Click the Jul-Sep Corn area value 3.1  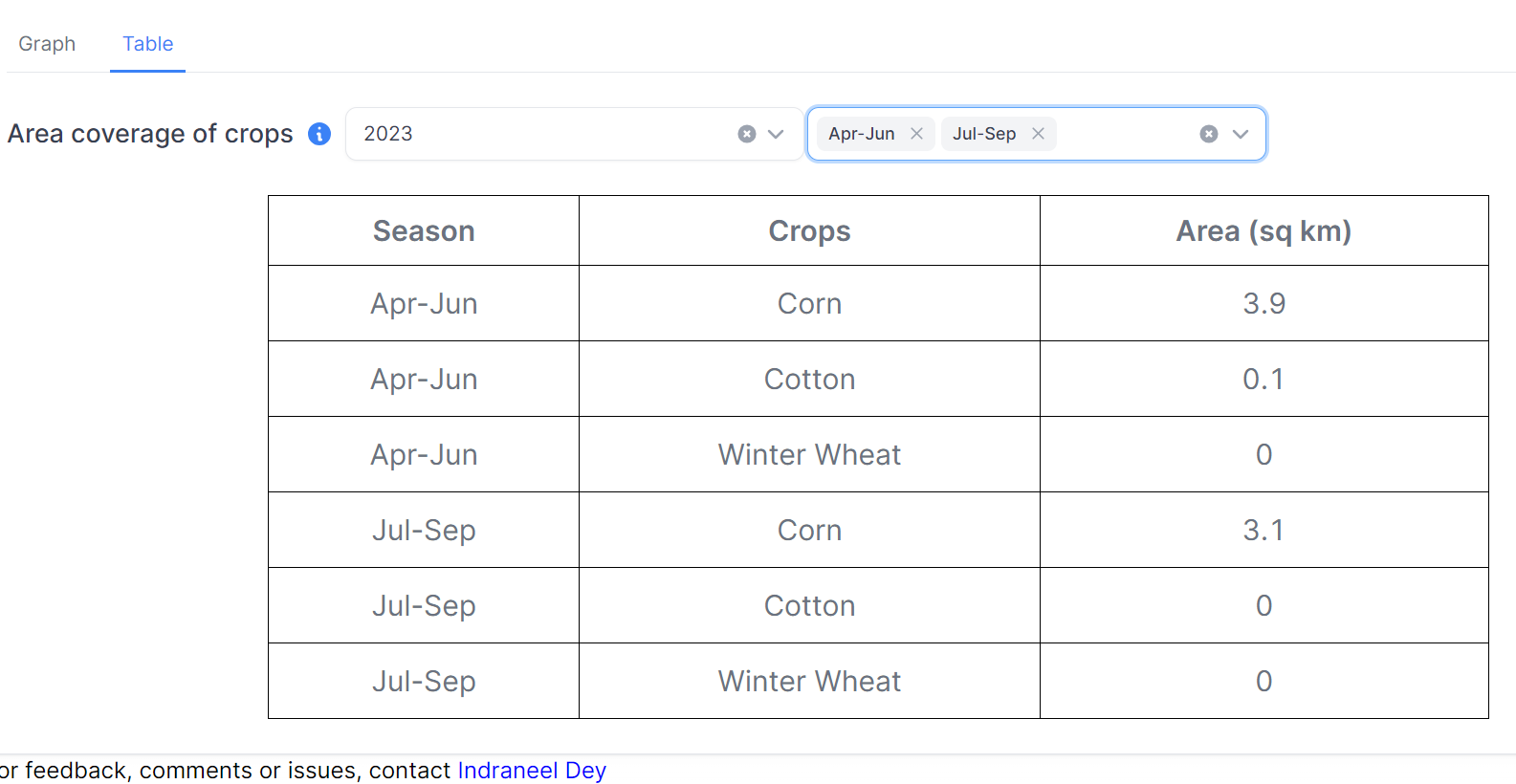pyautogui.click(x=1263, y=531)
